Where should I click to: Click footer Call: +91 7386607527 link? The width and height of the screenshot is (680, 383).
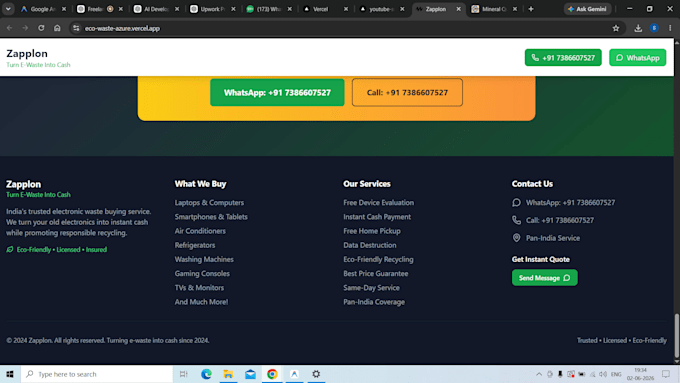pyautogui.click(x=560, y=220)
